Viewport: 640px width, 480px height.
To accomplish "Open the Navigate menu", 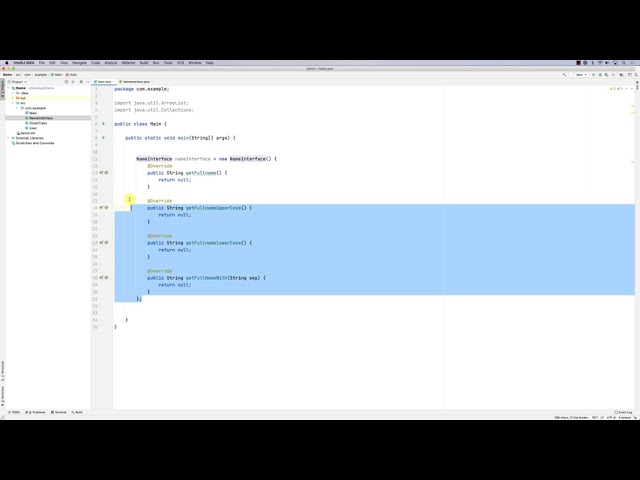I will click(x=80, y=63).
